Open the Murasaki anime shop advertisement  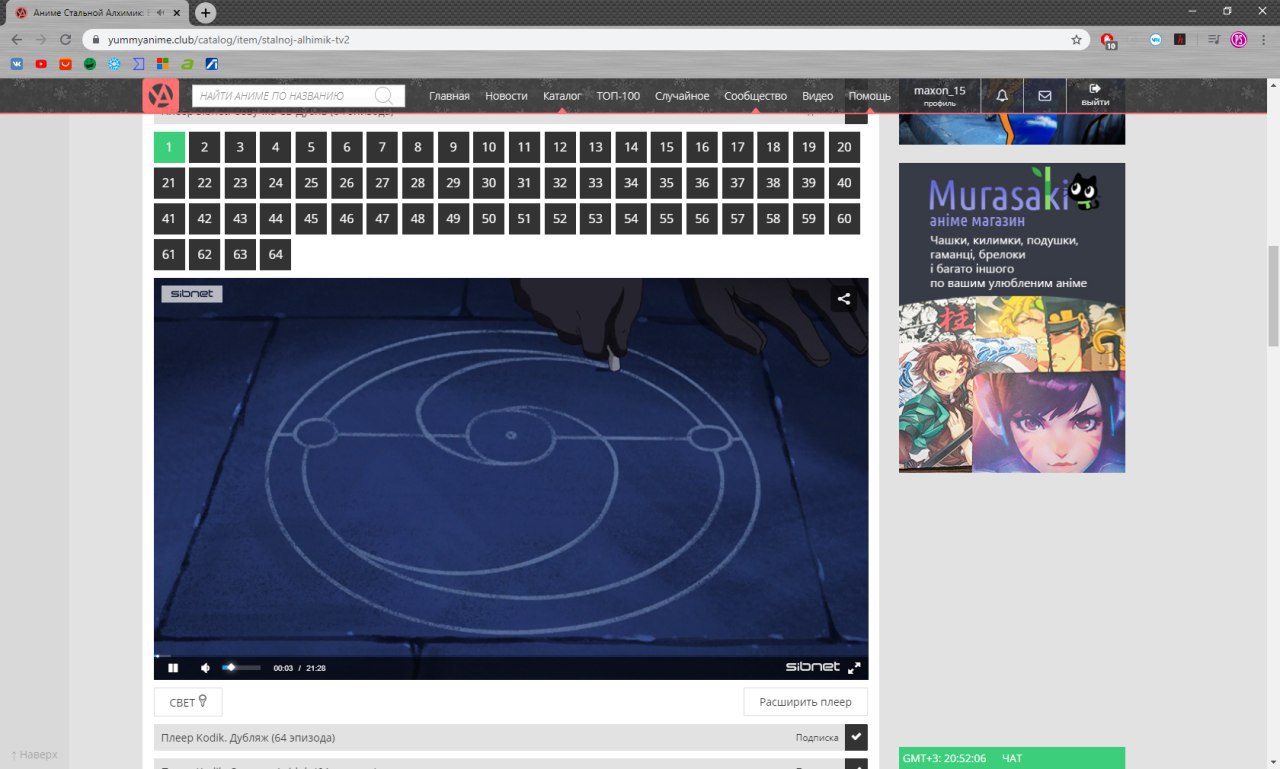coord(1012,318)
